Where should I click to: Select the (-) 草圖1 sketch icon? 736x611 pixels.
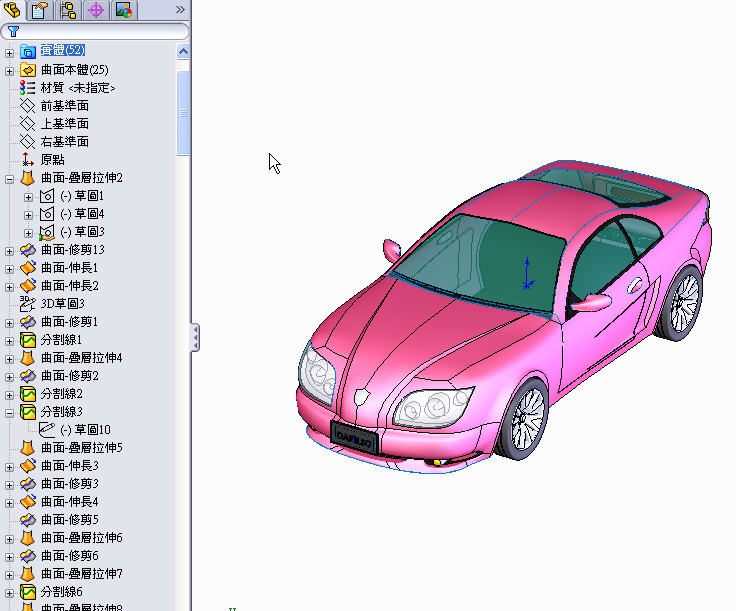[x=46, y=196]
